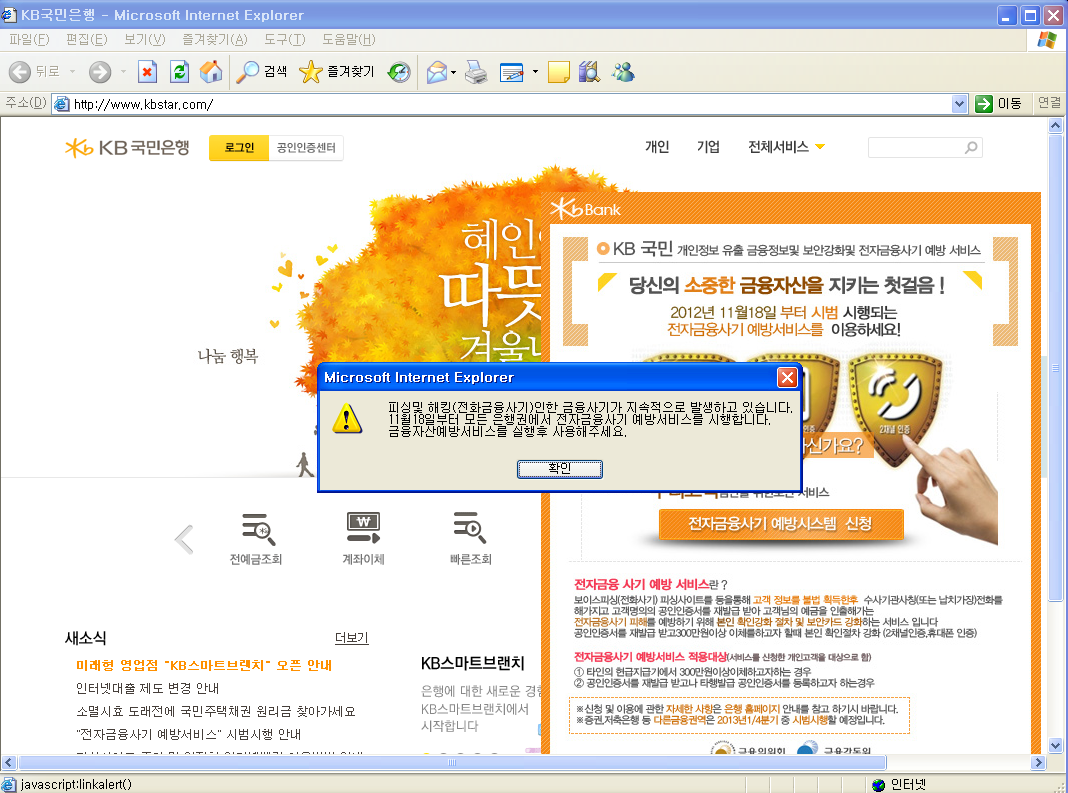Click inside the site search input field
Image resolution: width=1068 pixels, height=793 pixels.
point(915,147)
